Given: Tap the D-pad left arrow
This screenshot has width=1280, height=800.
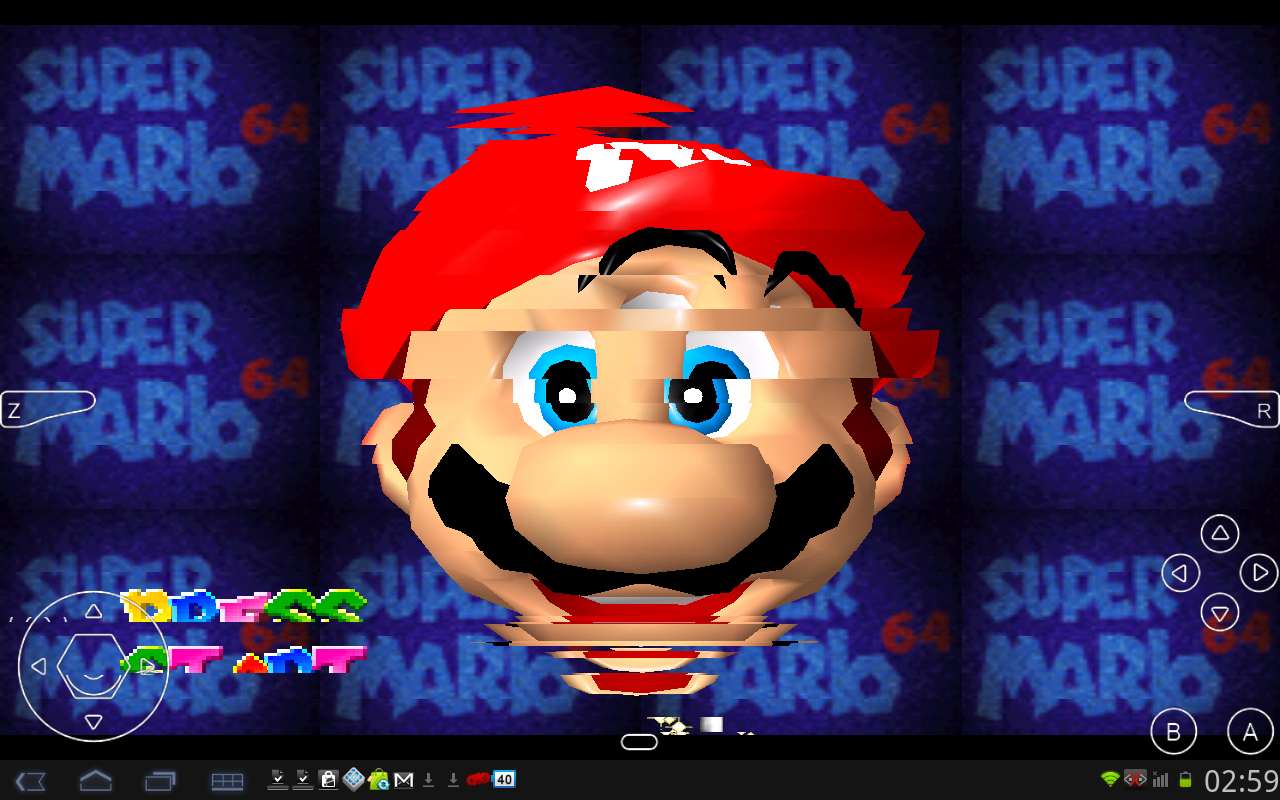Looking at the screenshot, I should coord(38,666).
